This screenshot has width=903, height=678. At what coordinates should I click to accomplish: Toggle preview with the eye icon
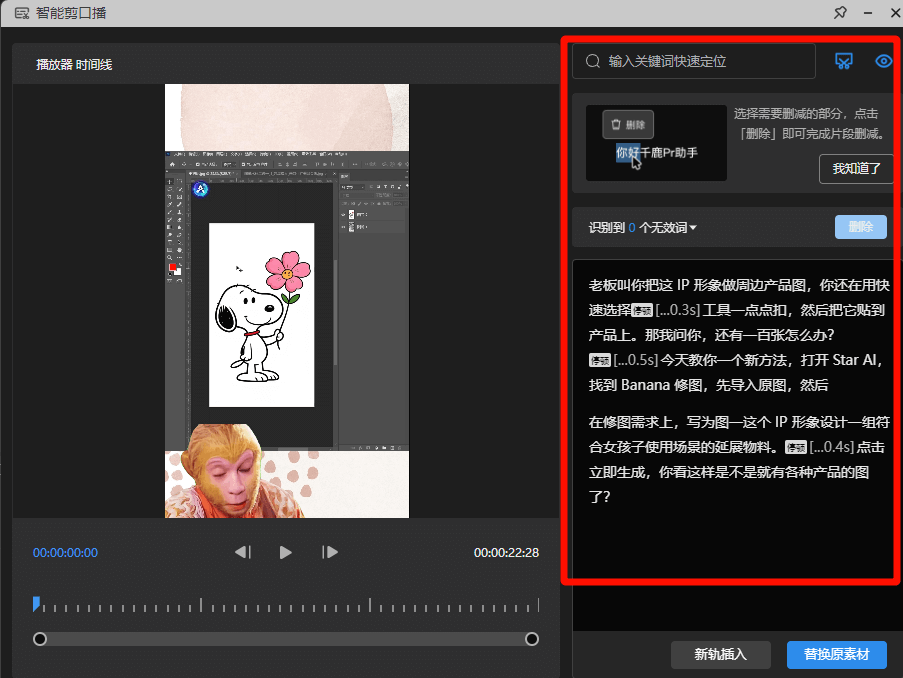pos(883,61)
